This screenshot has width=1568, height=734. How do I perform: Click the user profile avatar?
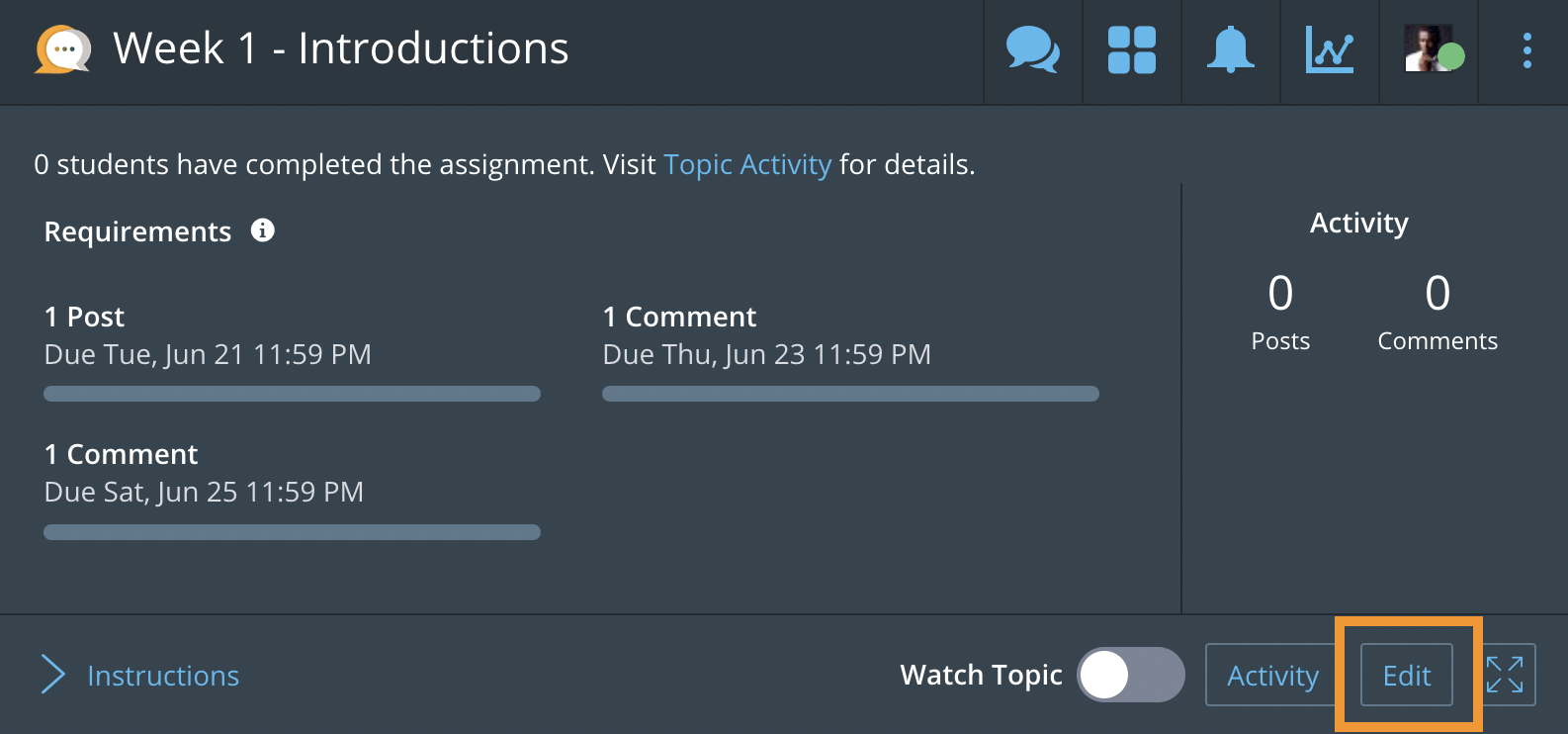[x=1430, y=49]
